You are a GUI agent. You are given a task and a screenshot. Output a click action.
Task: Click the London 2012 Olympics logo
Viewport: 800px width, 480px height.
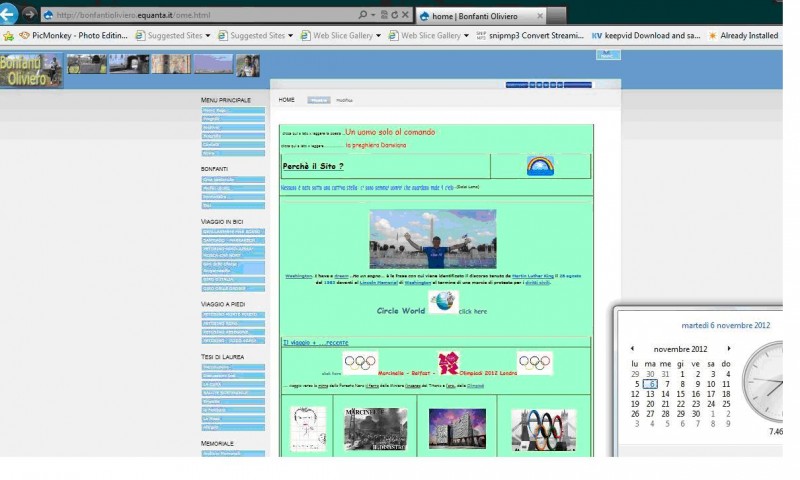448,363
